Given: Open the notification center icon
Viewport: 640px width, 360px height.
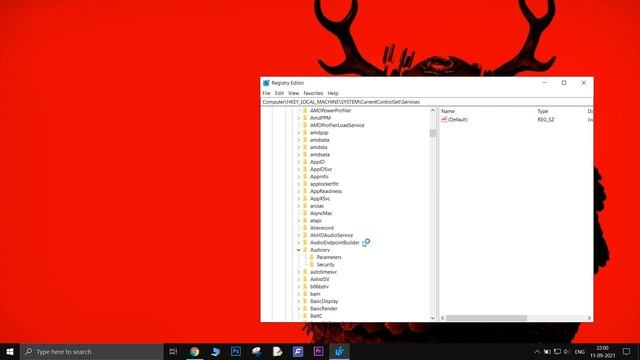Looking at the screenshot, I should (x=627, y=351).
